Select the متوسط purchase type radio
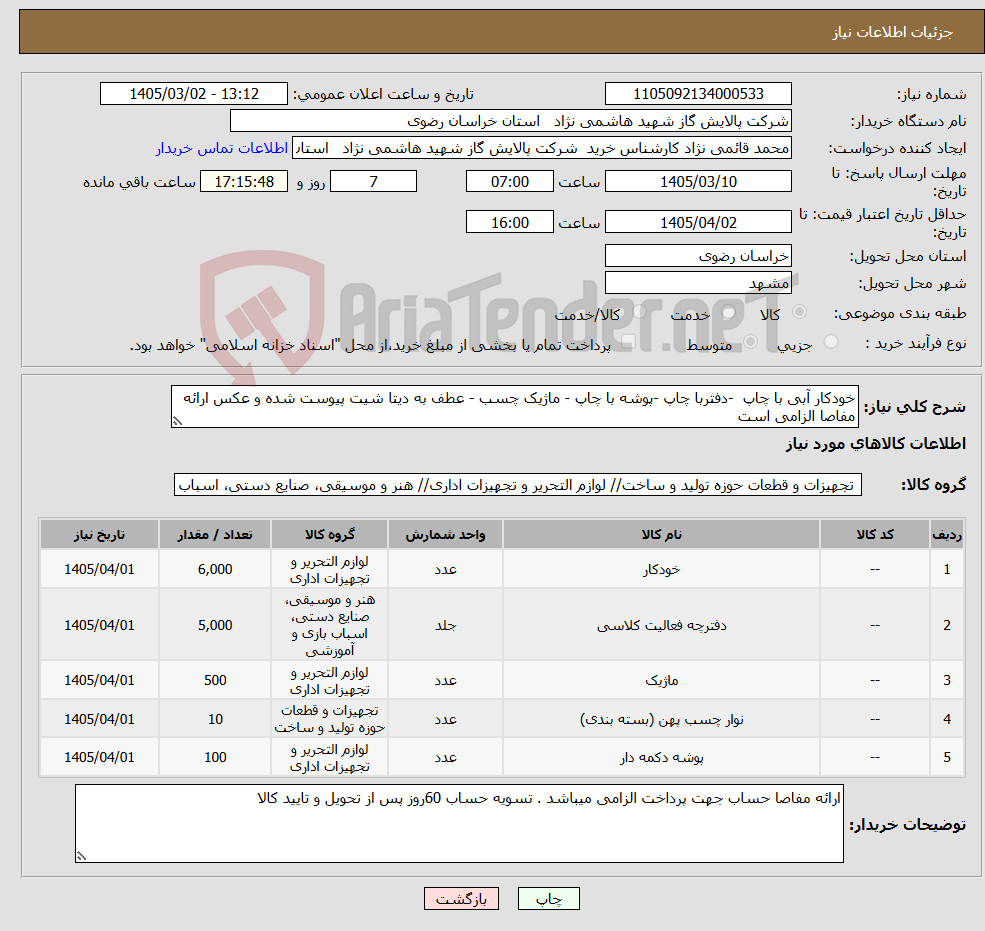 (x=751, y=342)
